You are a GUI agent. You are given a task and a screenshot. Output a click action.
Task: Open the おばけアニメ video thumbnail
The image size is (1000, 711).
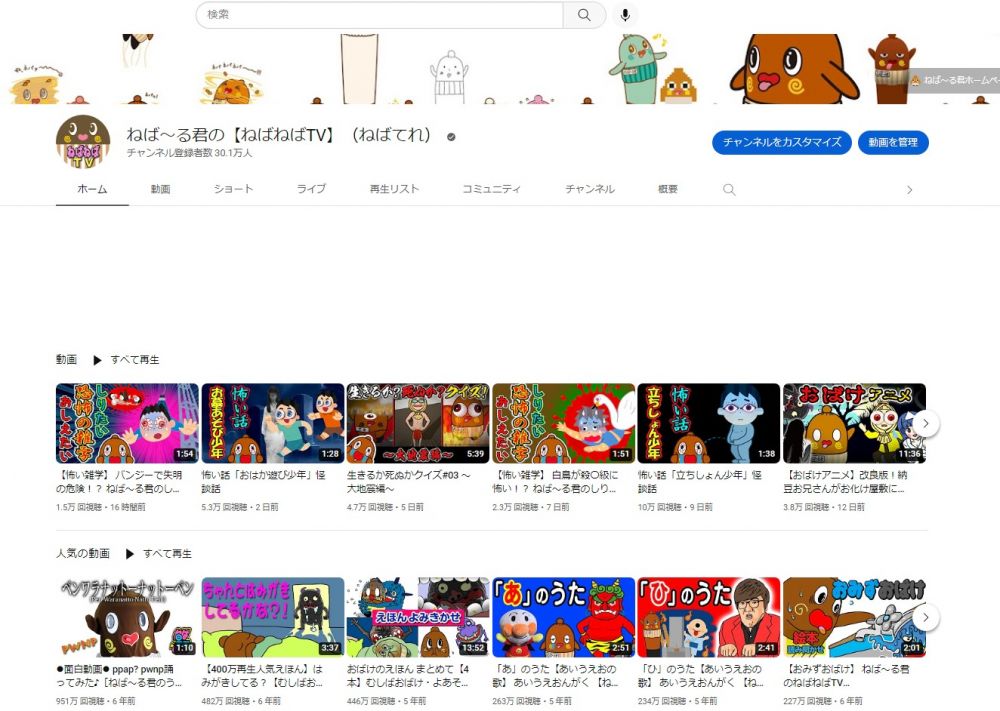(x=855, y=423)
